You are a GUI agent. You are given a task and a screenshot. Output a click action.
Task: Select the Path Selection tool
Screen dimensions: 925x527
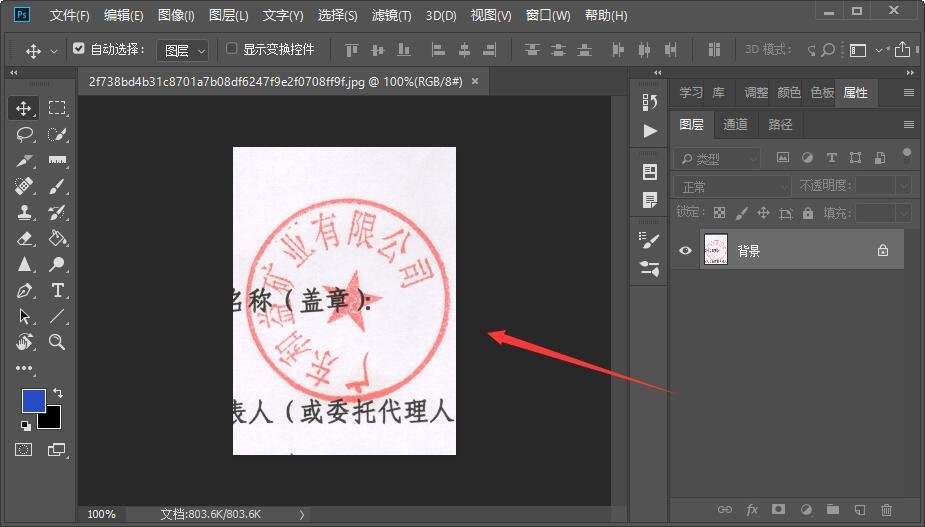point(24,316)
